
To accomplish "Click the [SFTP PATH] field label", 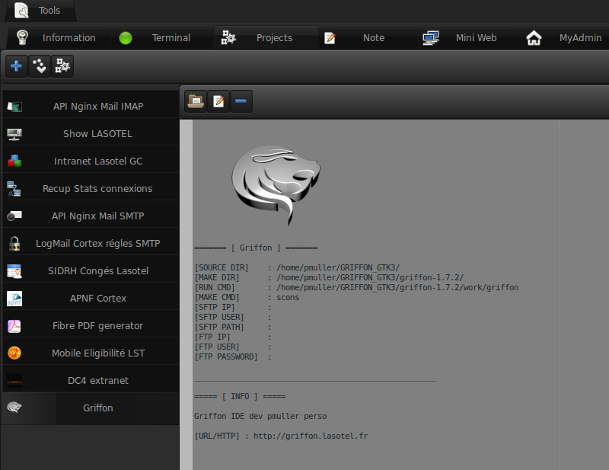I will (219, 327).
